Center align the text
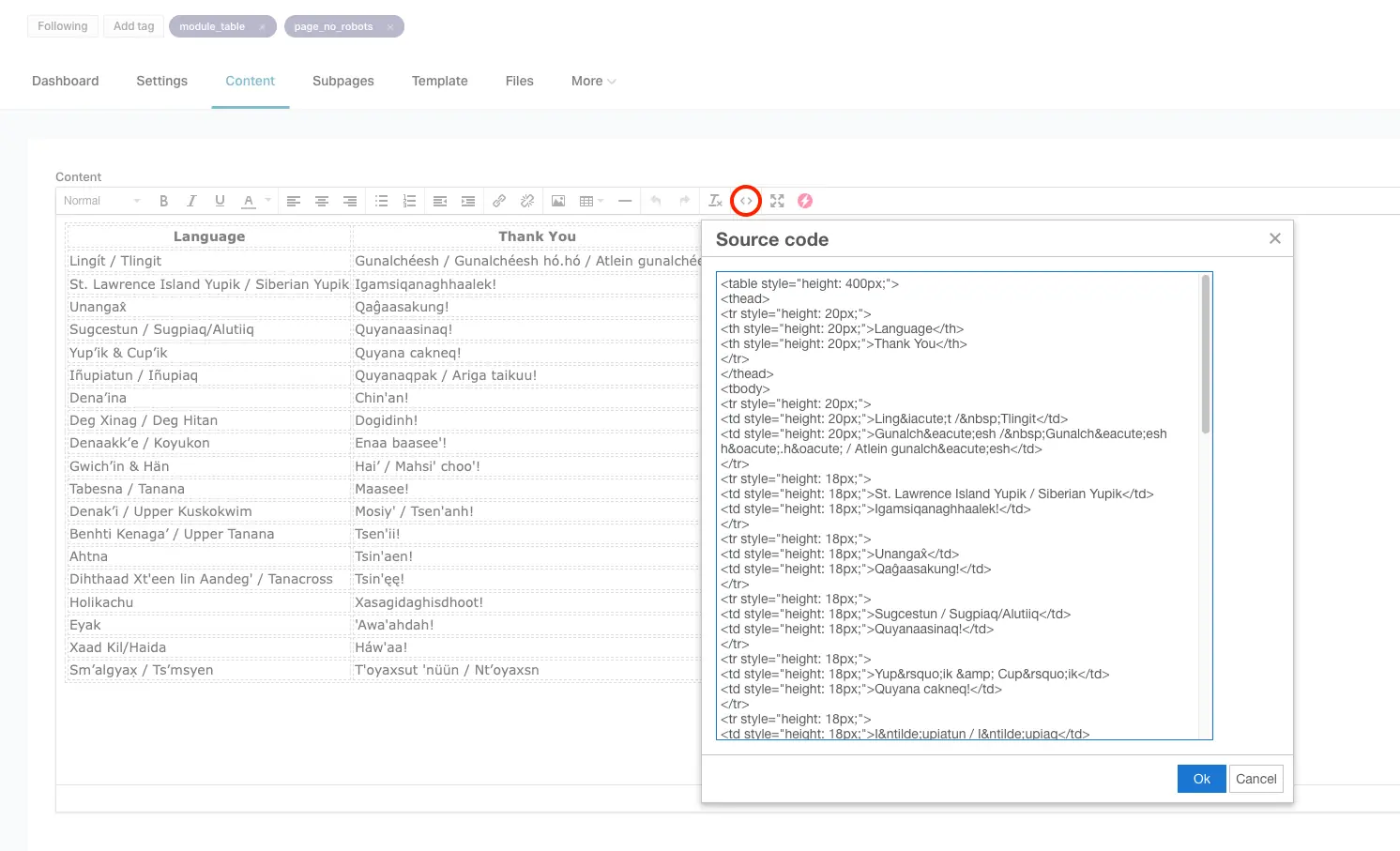The width and height of the screenshot is (1400, 851). pos(322,201)
